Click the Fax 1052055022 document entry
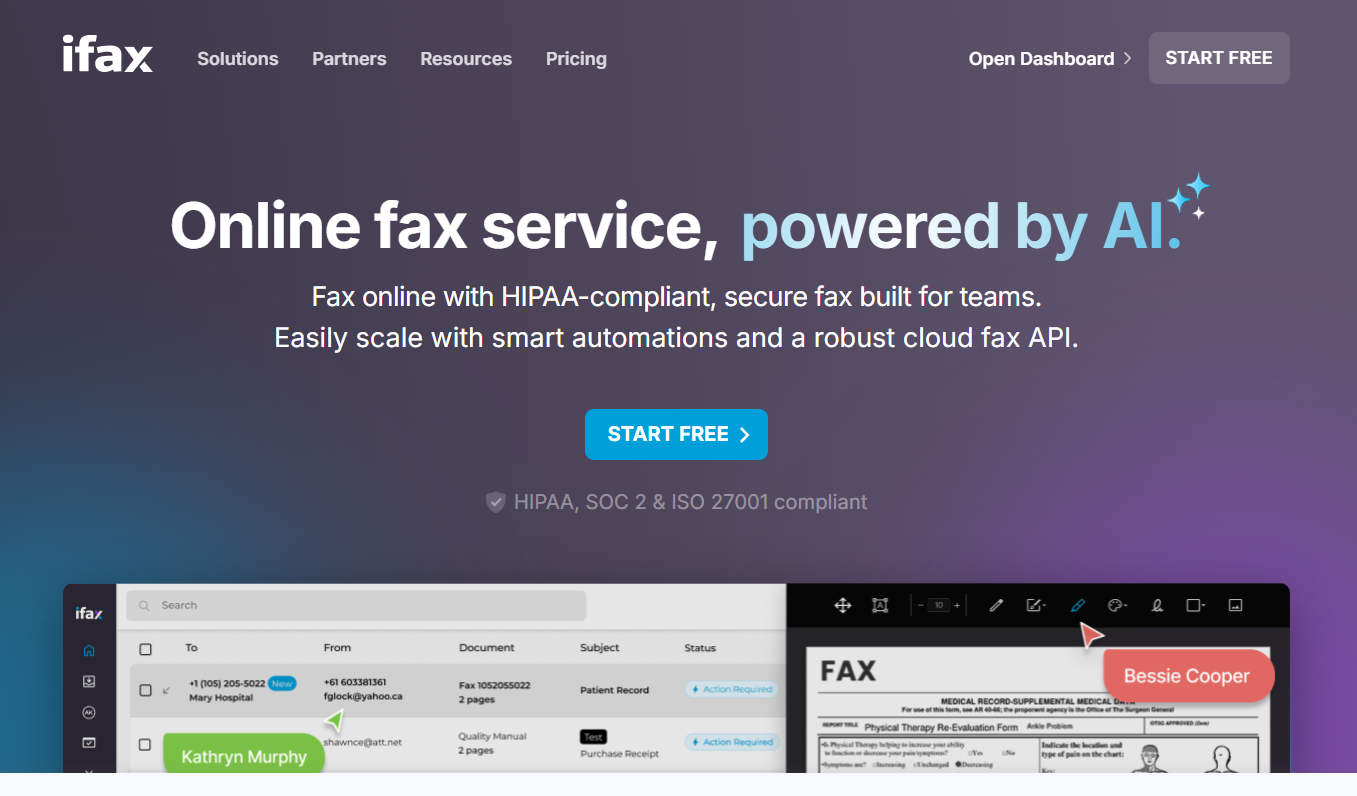Image resolution: width=1357 pixels, height=796 pixels. [495, 685]
